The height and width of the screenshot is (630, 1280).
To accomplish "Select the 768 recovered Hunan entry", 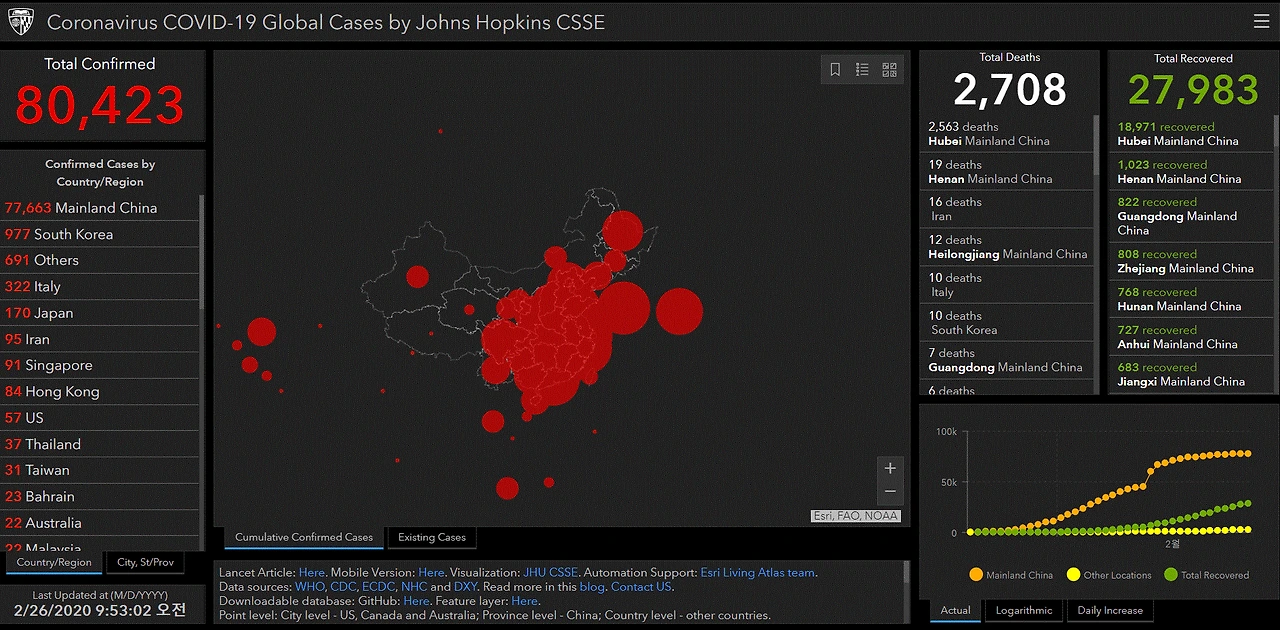I will (x=1190, y=299).
